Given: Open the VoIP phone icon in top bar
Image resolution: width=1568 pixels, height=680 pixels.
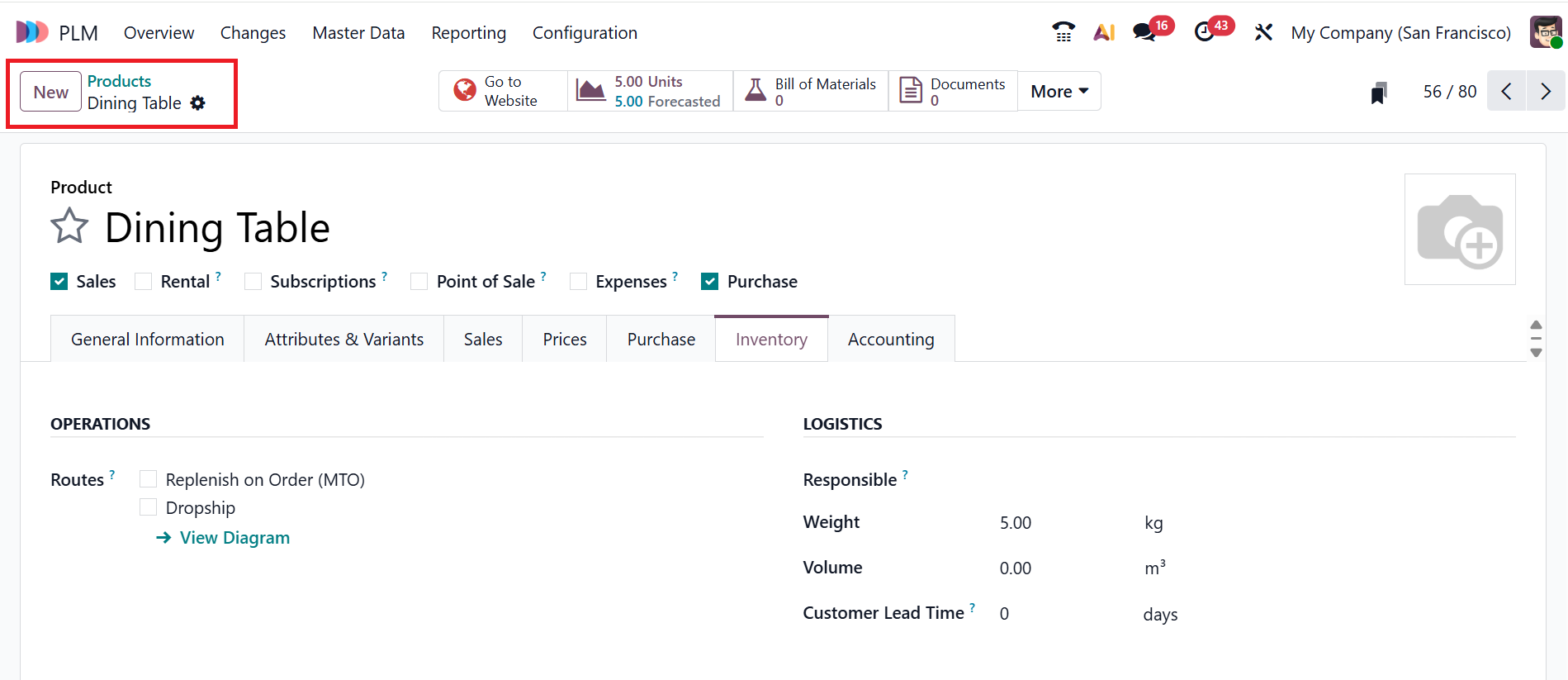Looking at the screenshot, I should [x=1063, y=33].
